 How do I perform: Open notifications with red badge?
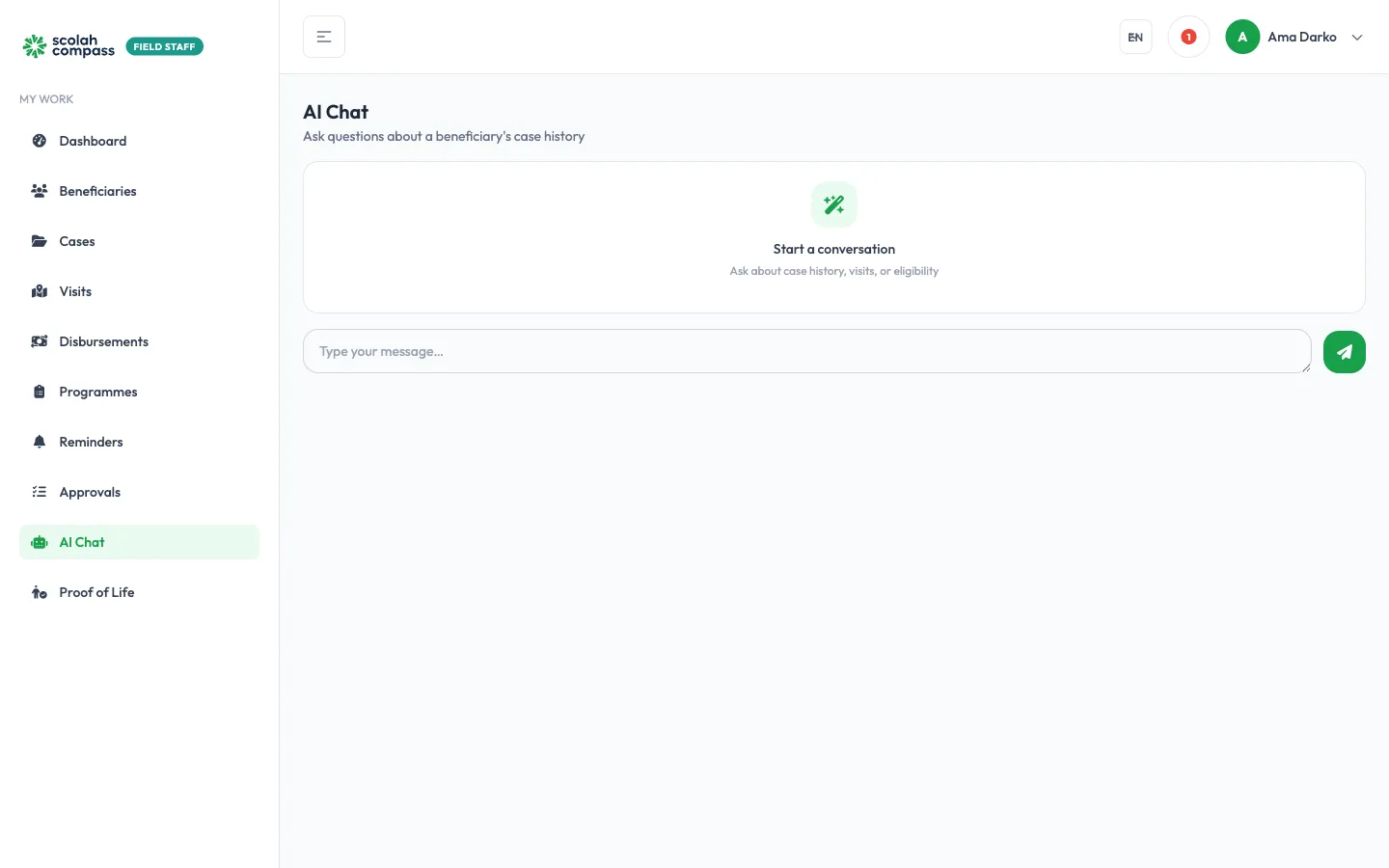(1188, 37)
